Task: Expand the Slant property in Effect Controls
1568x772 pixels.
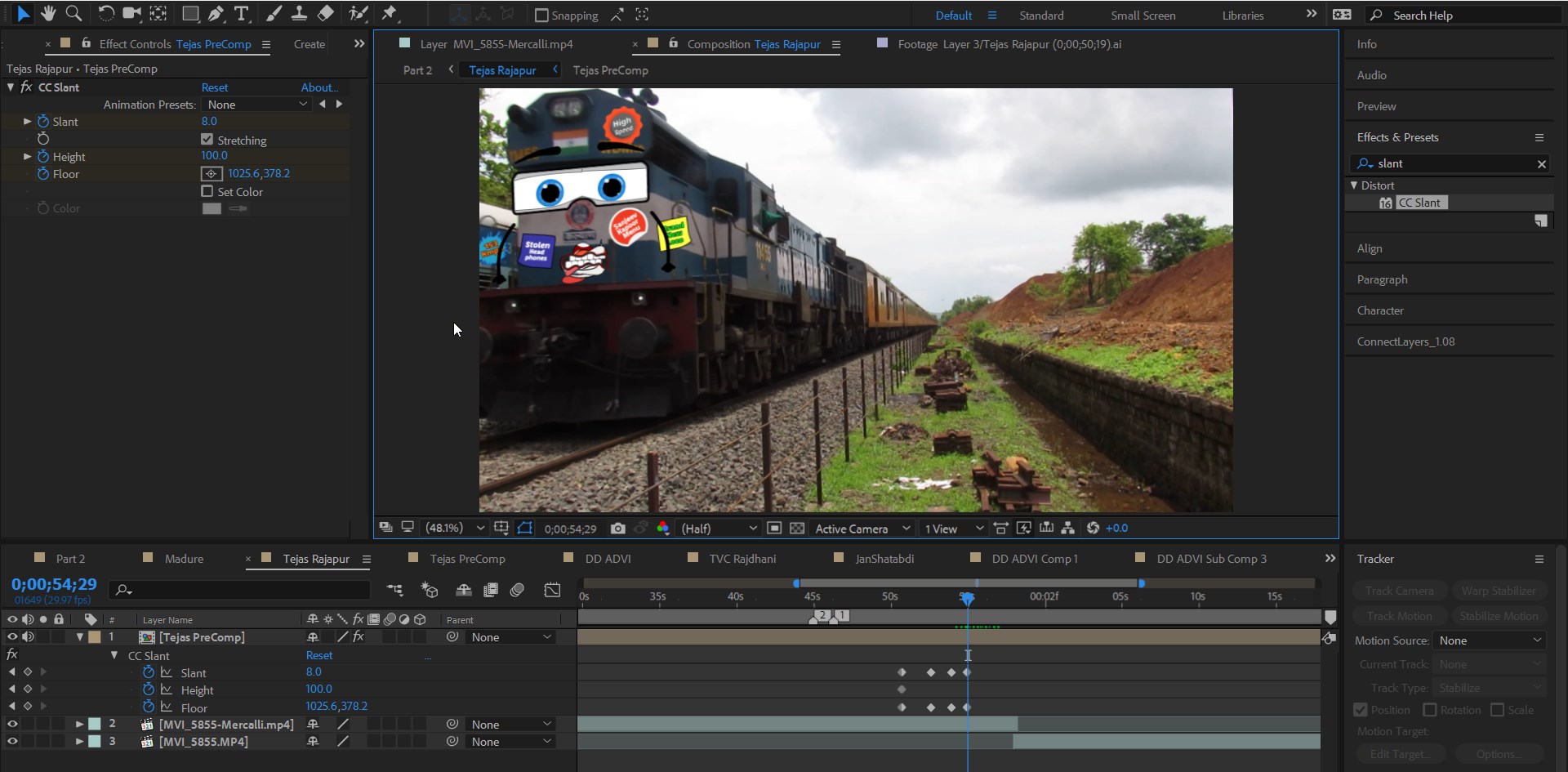Action: pyautogui.click(x=27, y=122)
